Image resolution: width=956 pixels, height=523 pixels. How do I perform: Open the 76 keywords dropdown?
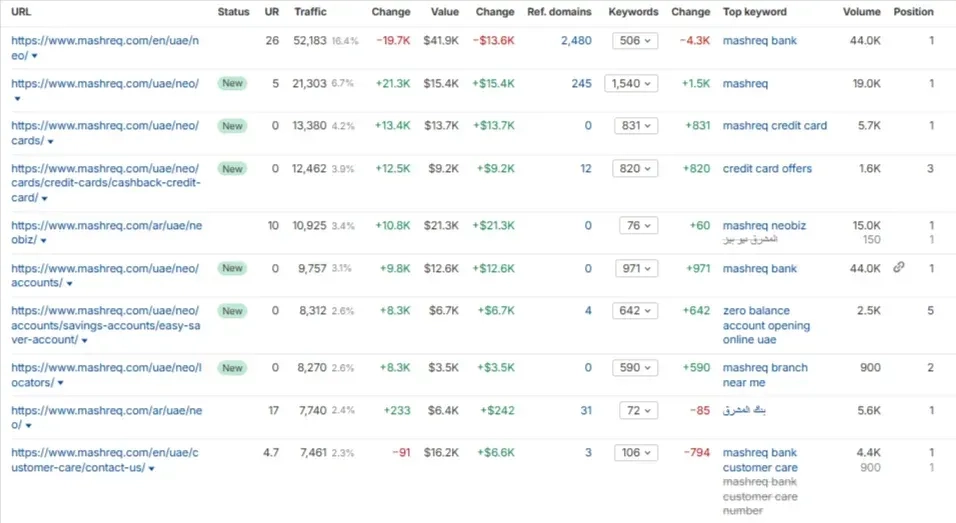coord(638,226)
